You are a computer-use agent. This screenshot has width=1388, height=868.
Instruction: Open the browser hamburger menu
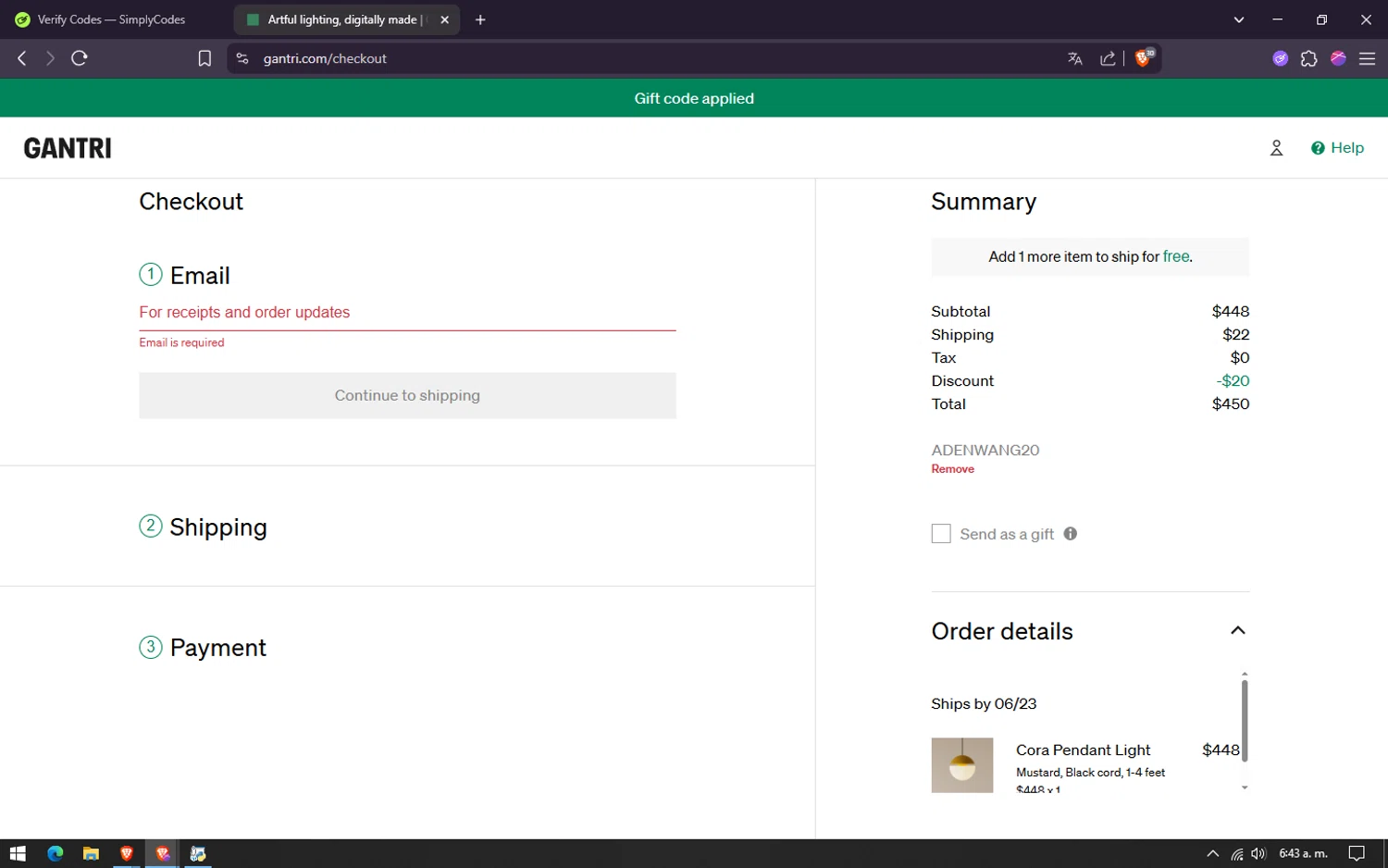click(x=1367, y=58)
